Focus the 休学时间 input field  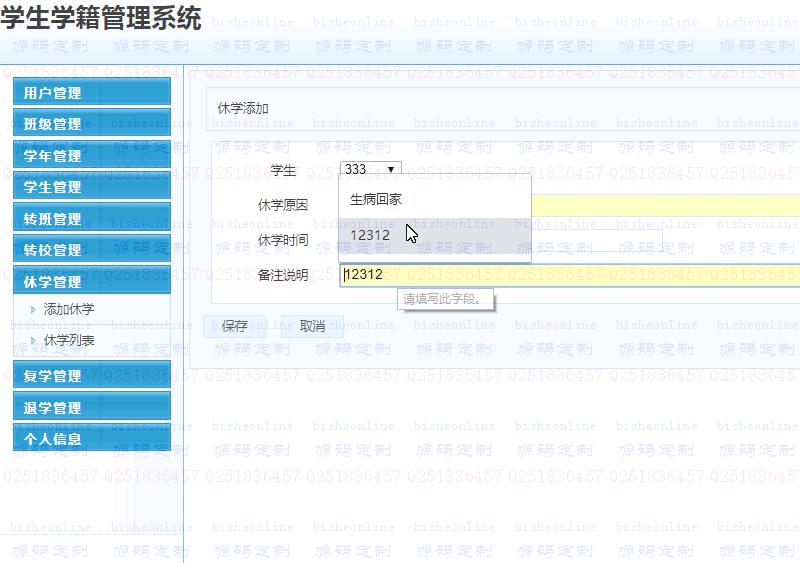(597, 240)
